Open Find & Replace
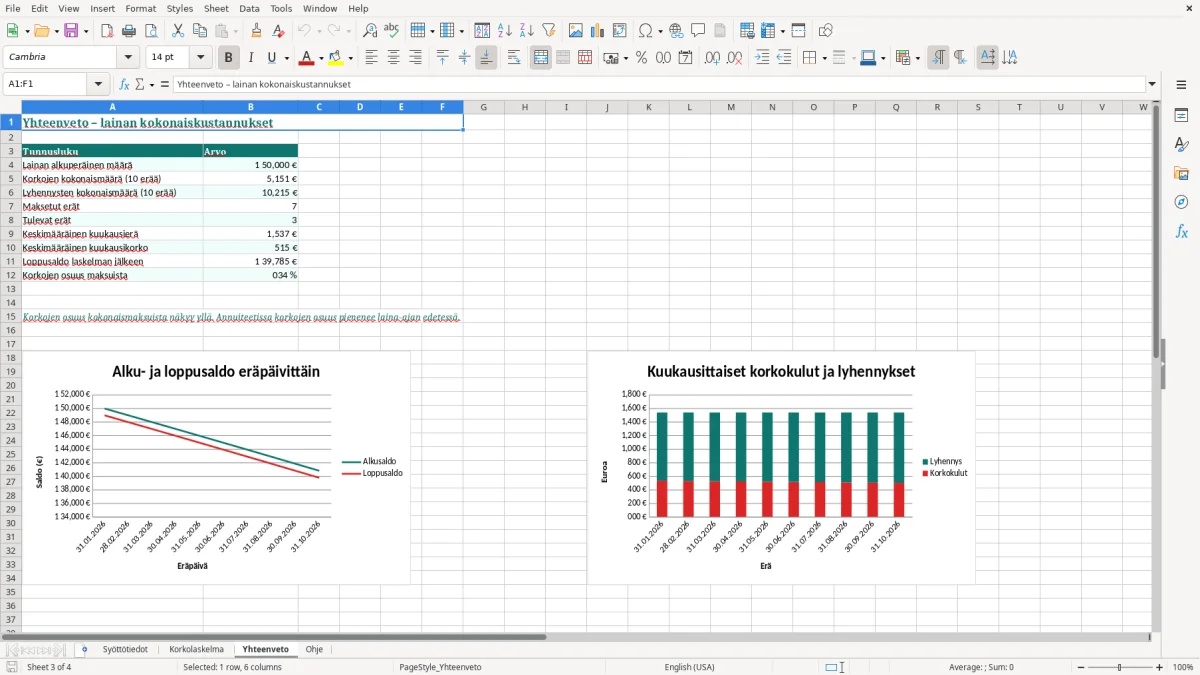 point(370,31)
